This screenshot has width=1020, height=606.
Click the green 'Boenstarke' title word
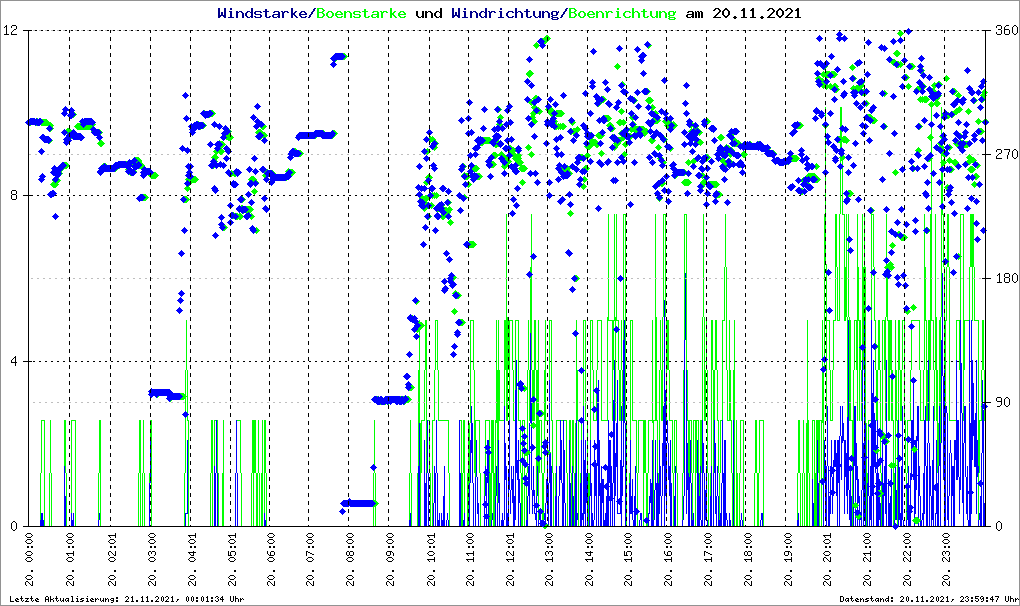[361, 14]
